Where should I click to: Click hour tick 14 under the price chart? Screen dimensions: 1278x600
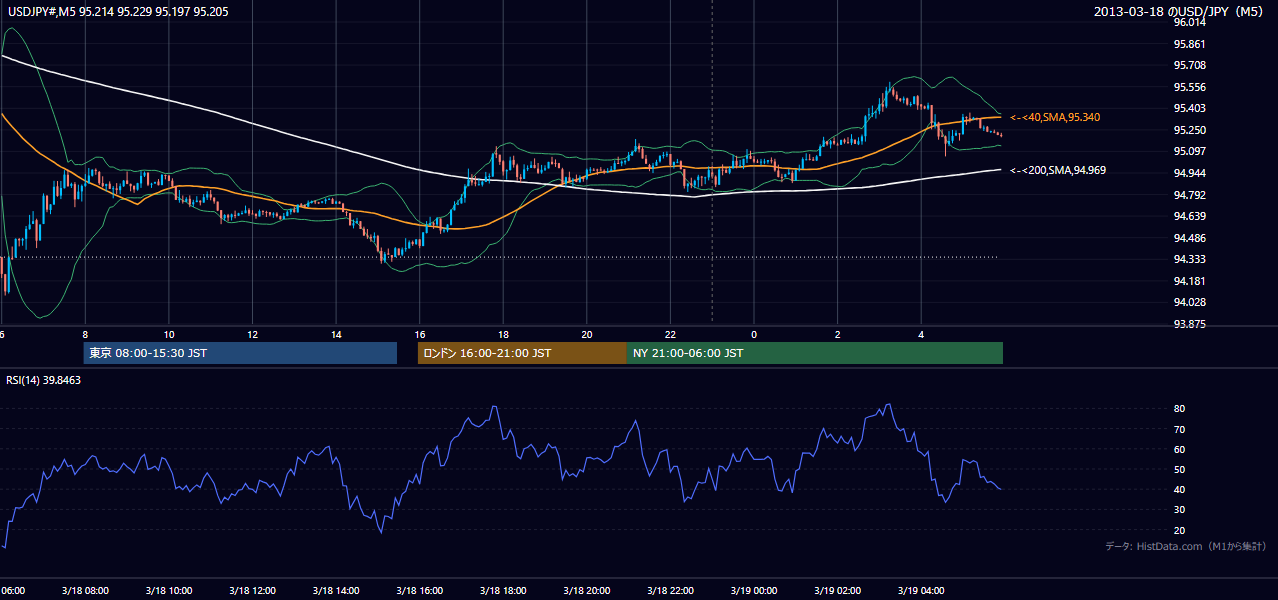tap(336, 334)
